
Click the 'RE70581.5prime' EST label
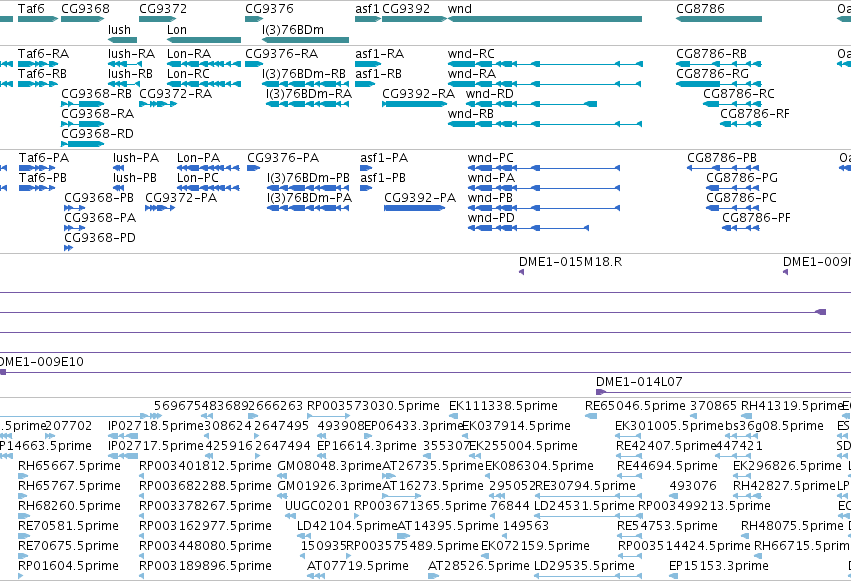tap(68, 525)
